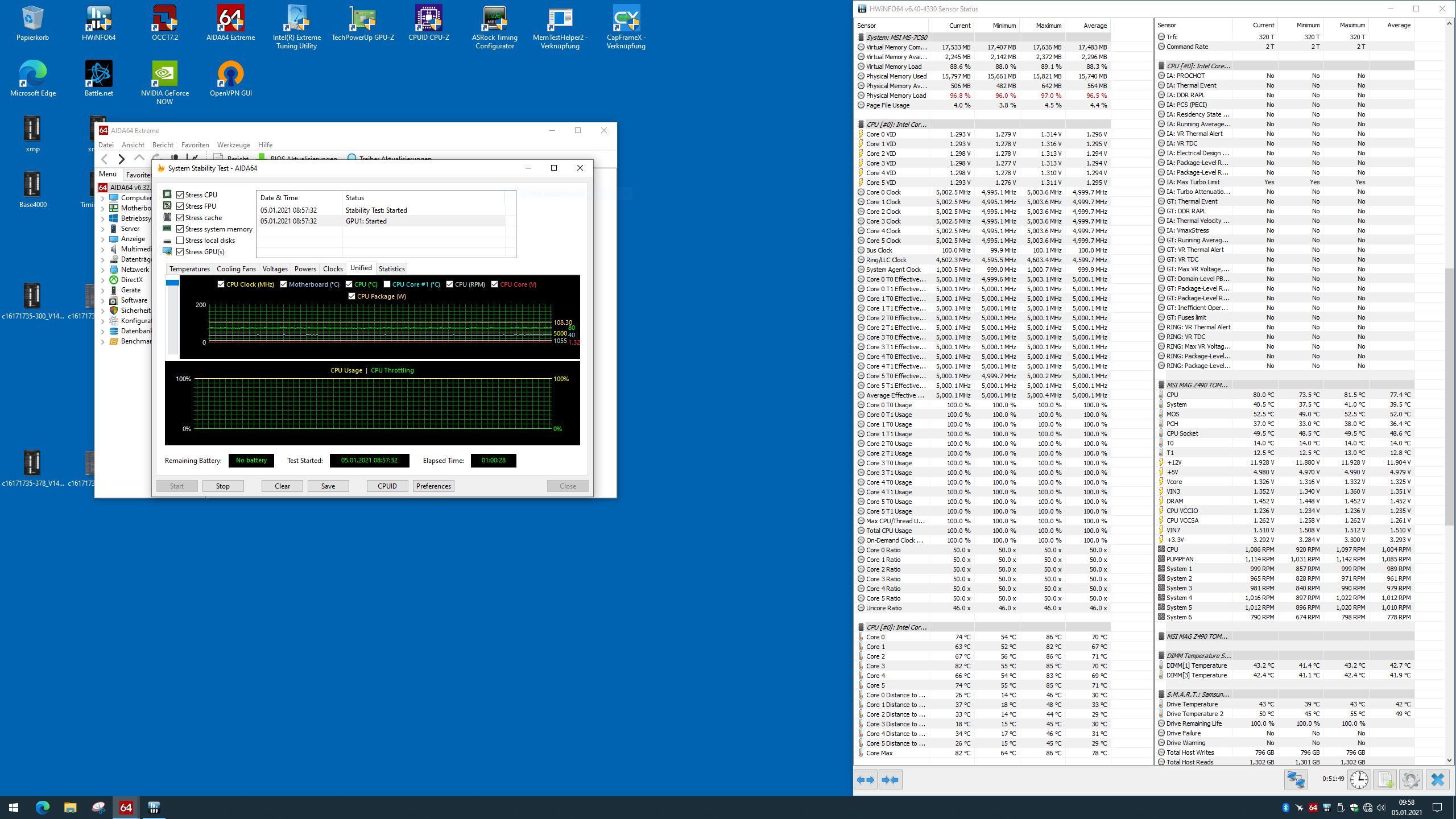Uncheck Stress system memory checkbox
The image size is (1456, 819).
click(180, 229)
